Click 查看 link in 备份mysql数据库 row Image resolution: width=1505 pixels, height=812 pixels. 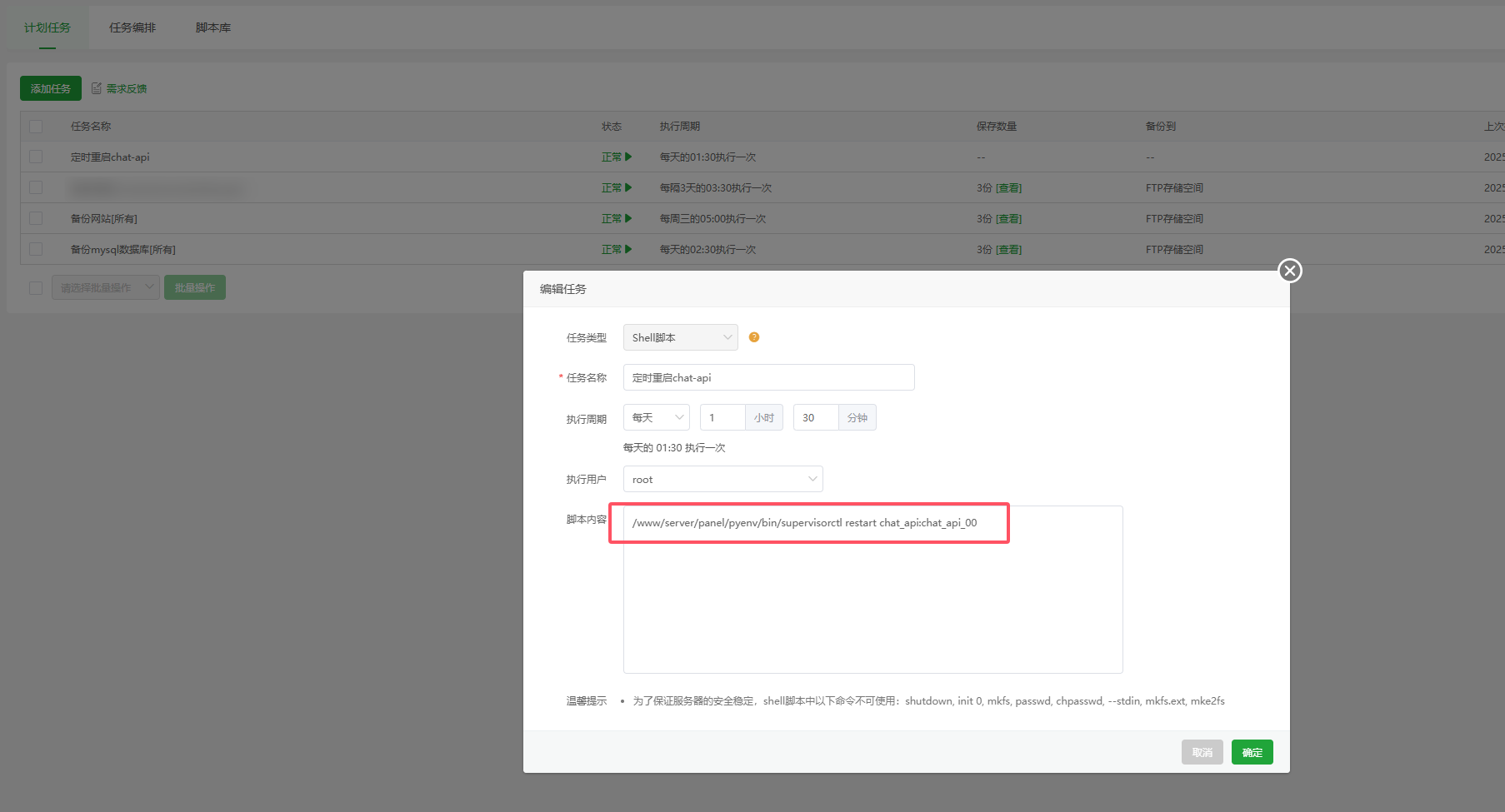[1008, 249]
